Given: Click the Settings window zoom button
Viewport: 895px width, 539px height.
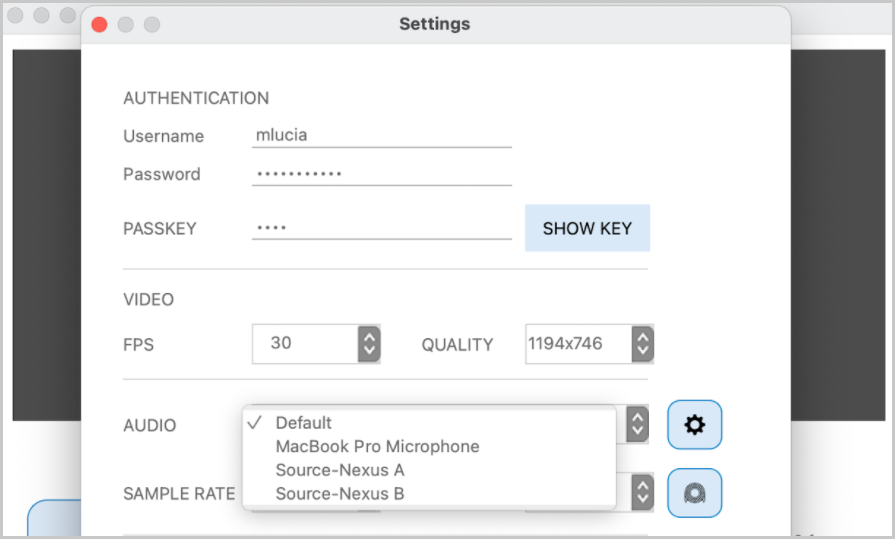Looking at the screenshot, I should pyautogui.click(x=151, y=24).
